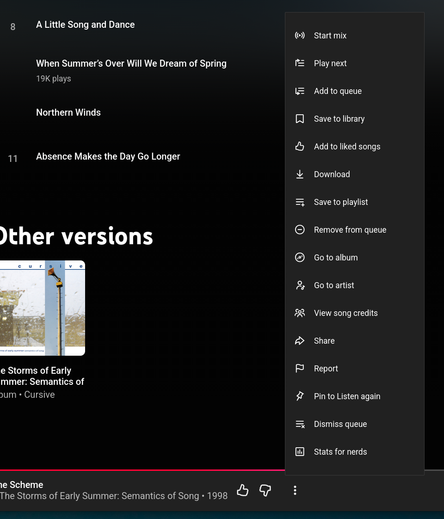The height and width of the screenshot is (519, 444).
Task: Click the Dismiss queue icon
Action: click(x=300, y=424)
